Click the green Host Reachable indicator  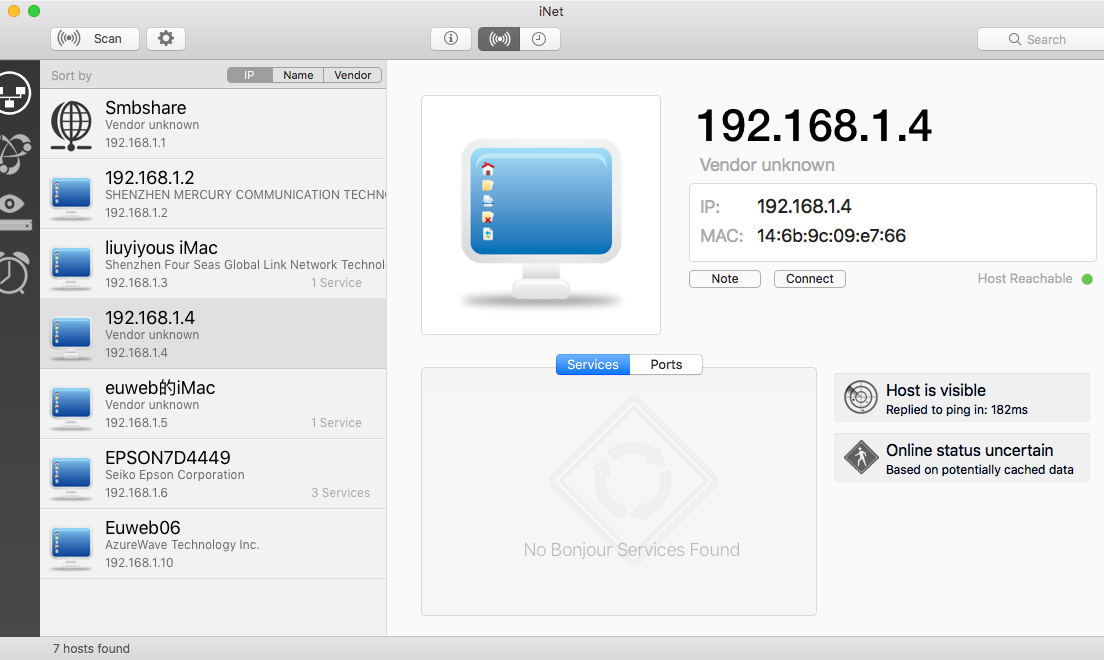1087,279
